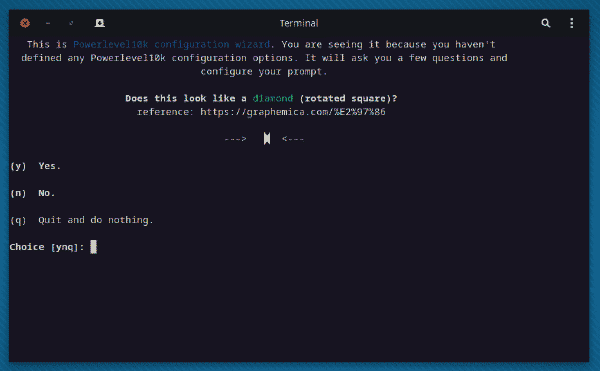
Task: Click the 'Powerlevel10k configuration wizard' blue text
Action: [171, 44]
